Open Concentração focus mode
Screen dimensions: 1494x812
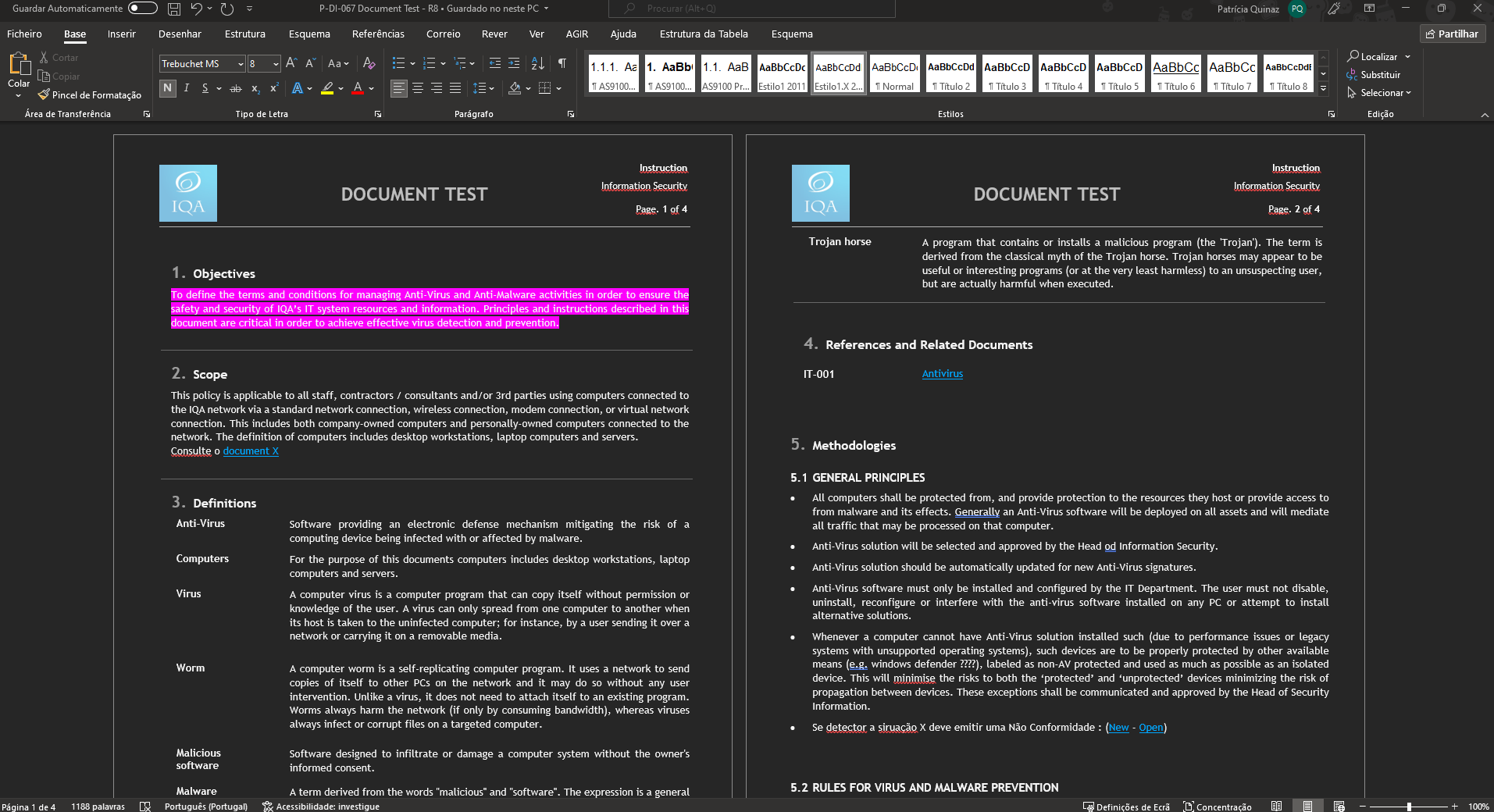pos(1218,807)
